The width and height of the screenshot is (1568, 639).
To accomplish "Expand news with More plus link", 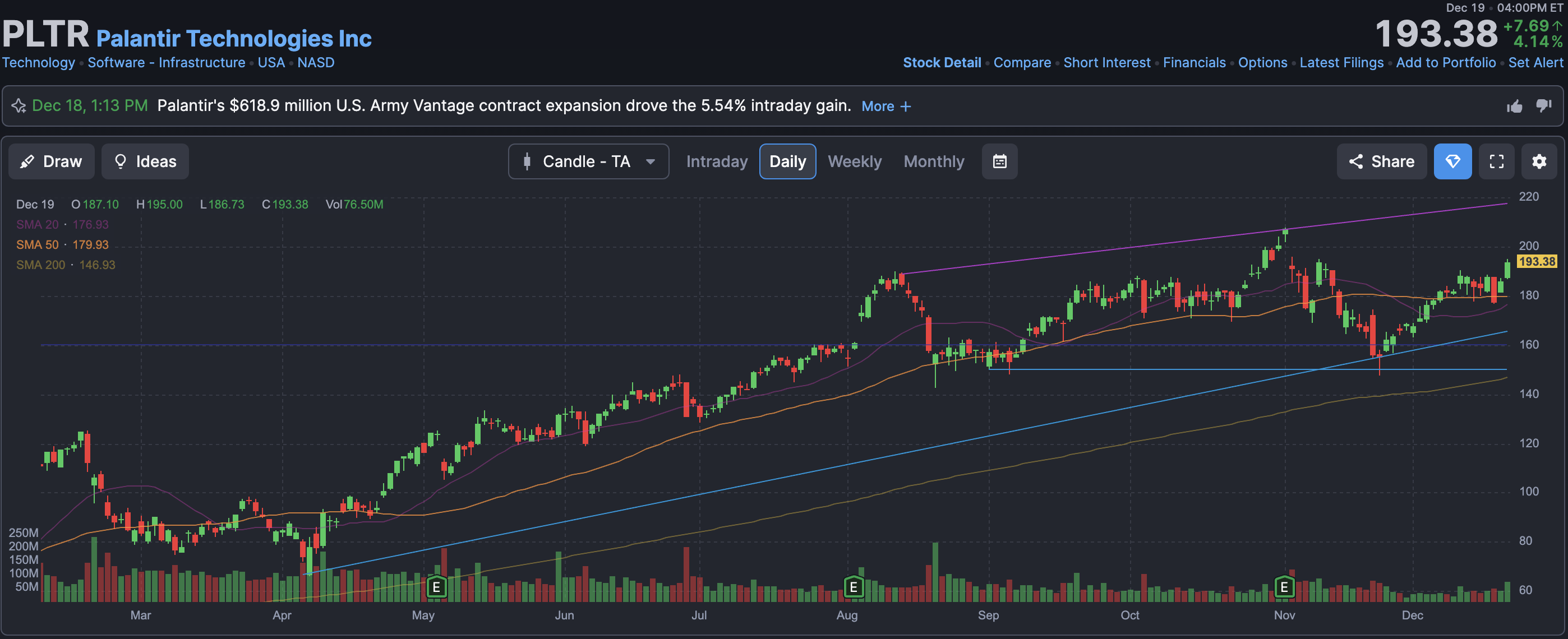I will tap(886, 106).
